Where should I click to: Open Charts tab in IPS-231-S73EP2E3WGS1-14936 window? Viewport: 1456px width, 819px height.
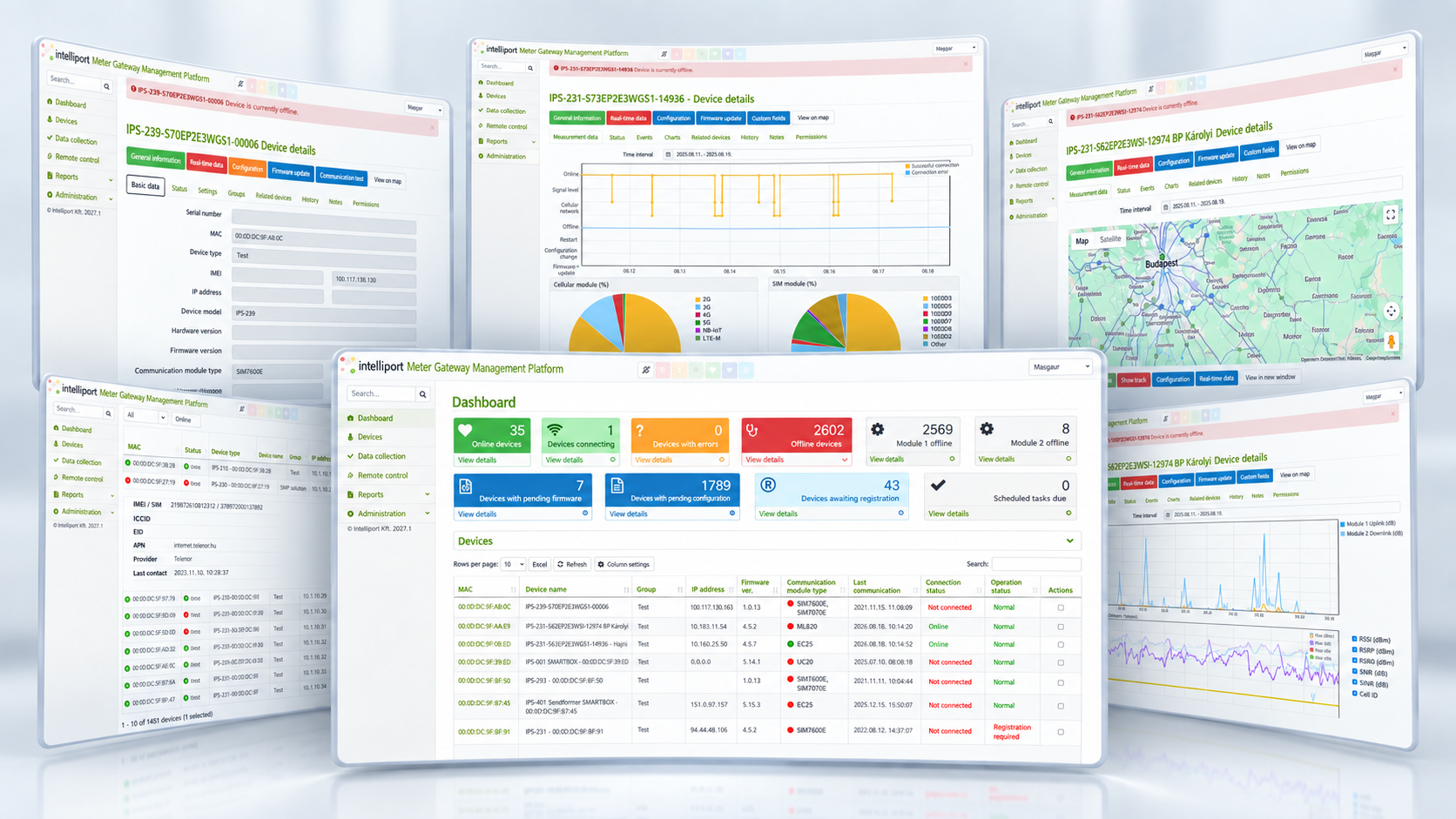672,137
